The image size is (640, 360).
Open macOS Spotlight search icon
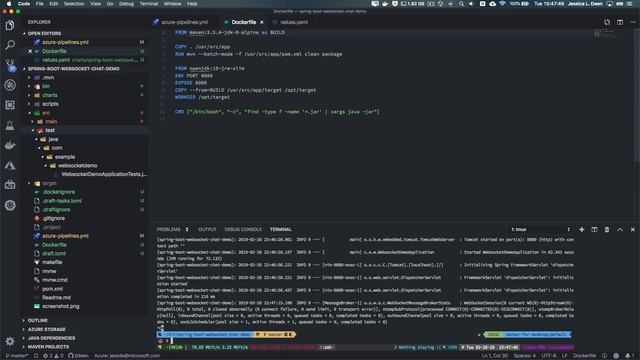coord(461,4)
